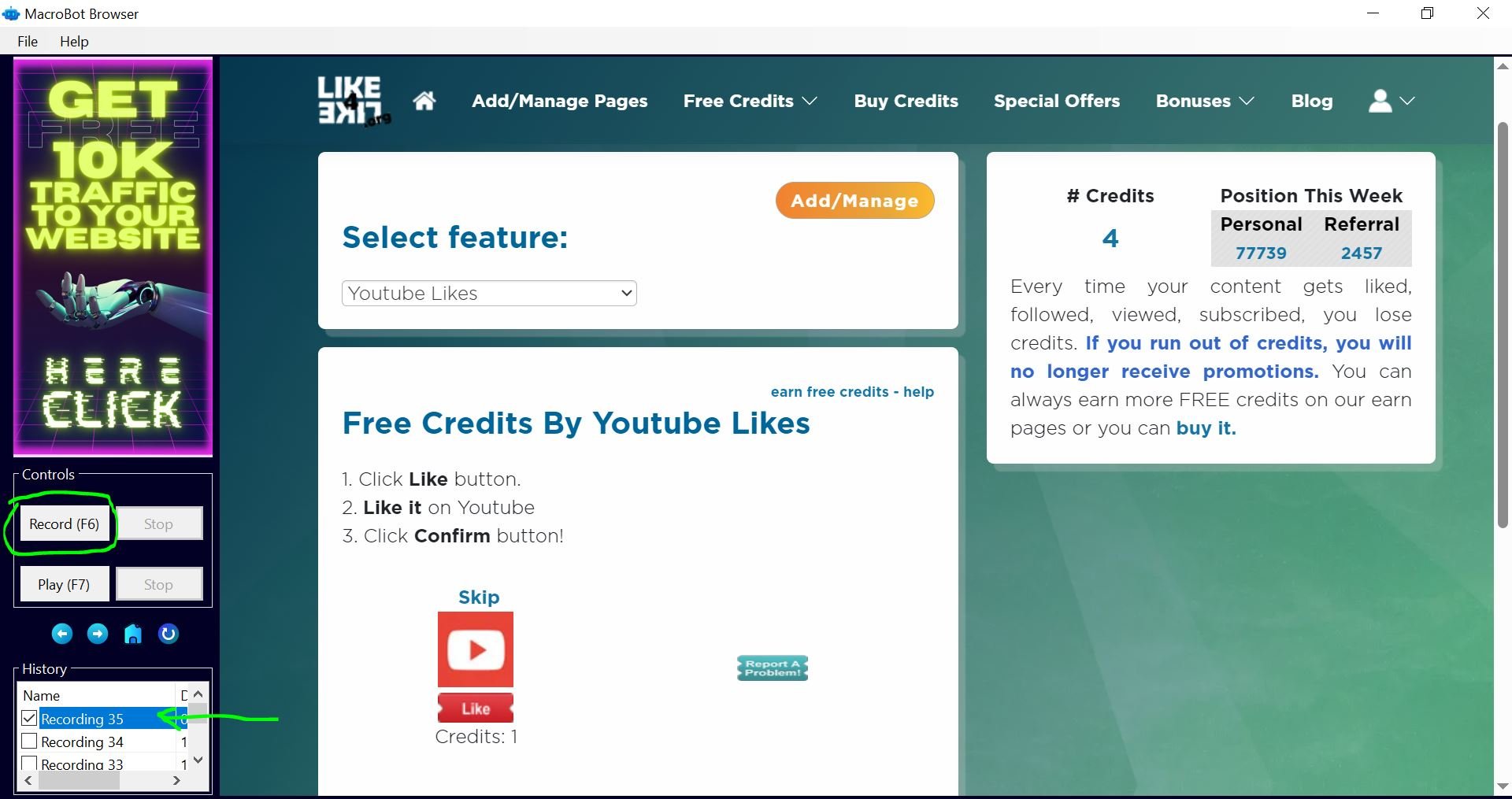Expand the Bonuses menu

(1205, 101)
